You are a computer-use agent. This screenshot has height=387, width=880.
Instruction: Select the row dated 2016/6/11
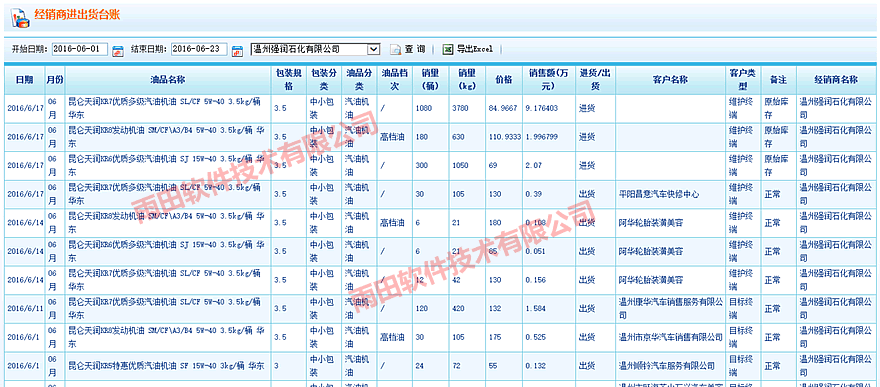[x=440, y=308]
